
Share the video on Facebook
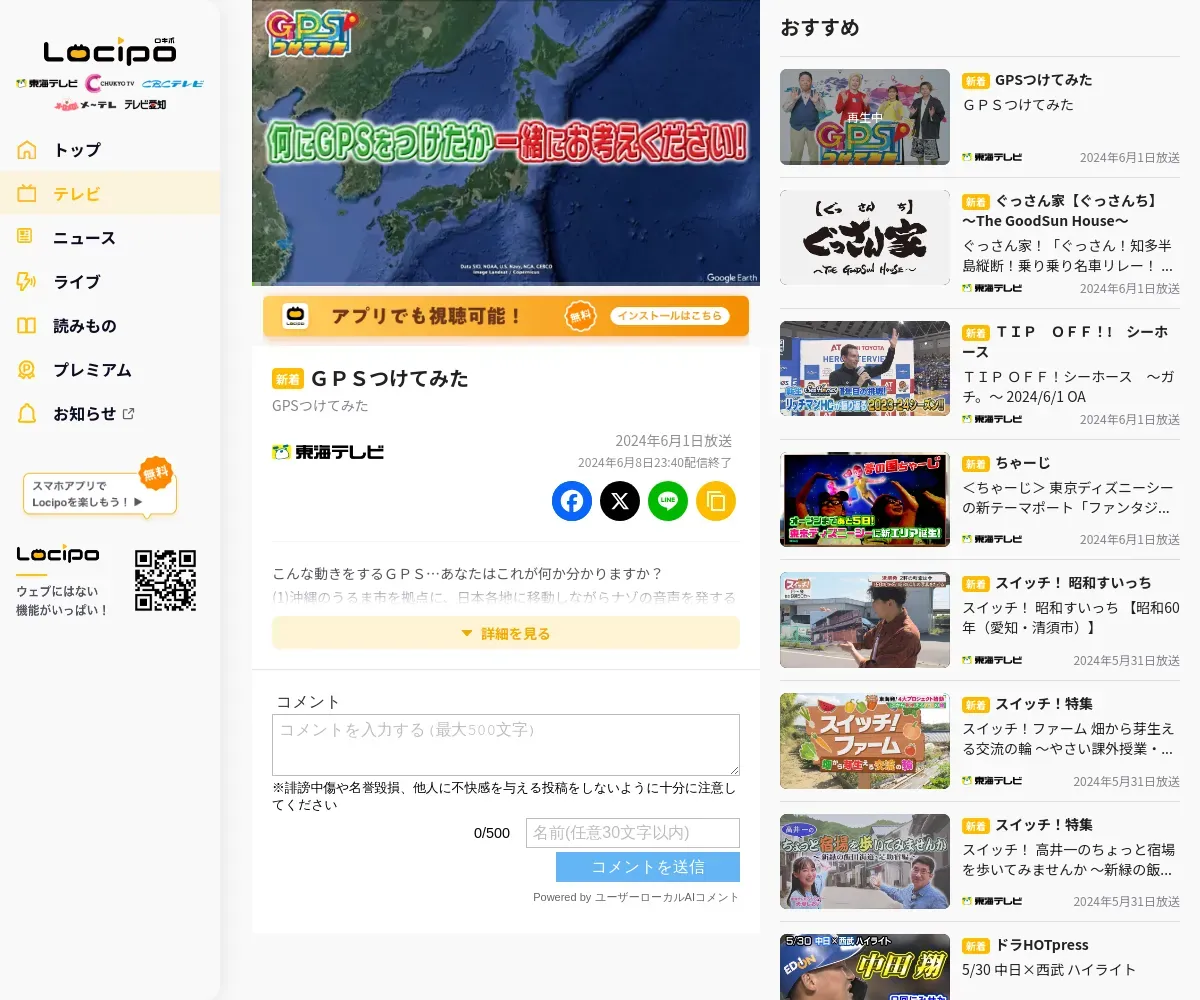(572, 501)
